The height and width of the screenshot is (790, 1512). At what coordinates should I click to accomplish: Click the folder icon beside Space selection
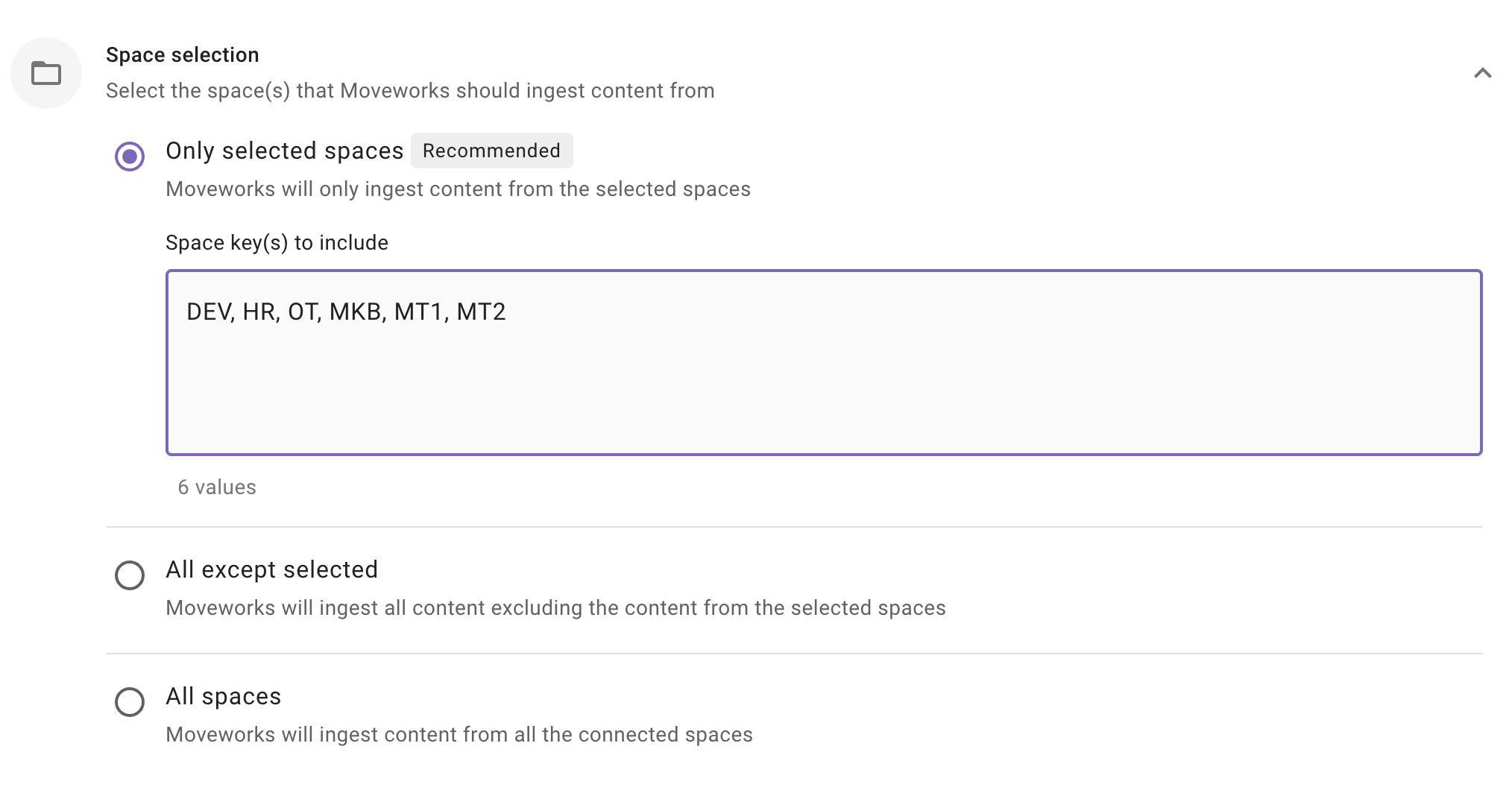(46, 73)
